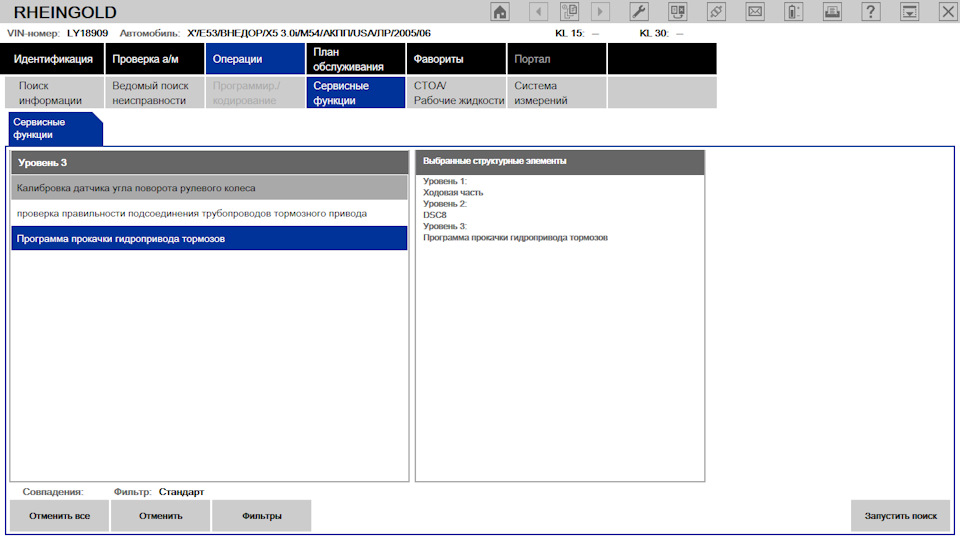This screenshot has width=960, height=538.
Task: Check the battery status icon
Action: coord(793,12)
